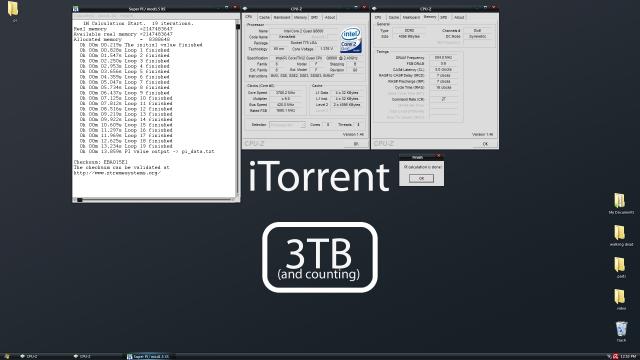The height and width of the screenshot is (360, 640).
Task: Click the Super PI window title bar icon
Action: 76,9
